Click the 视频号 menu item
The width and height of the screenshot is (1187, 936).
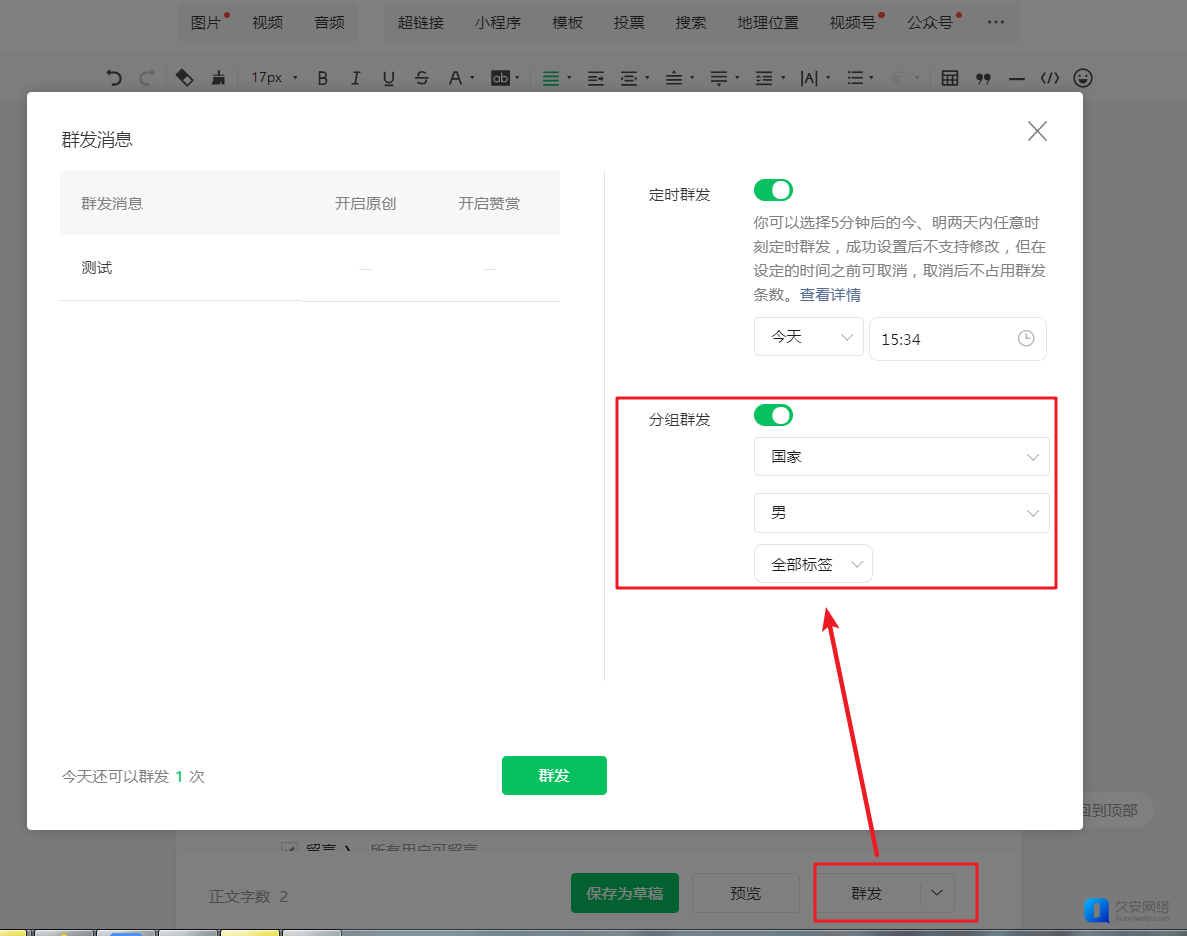(853, 23)
